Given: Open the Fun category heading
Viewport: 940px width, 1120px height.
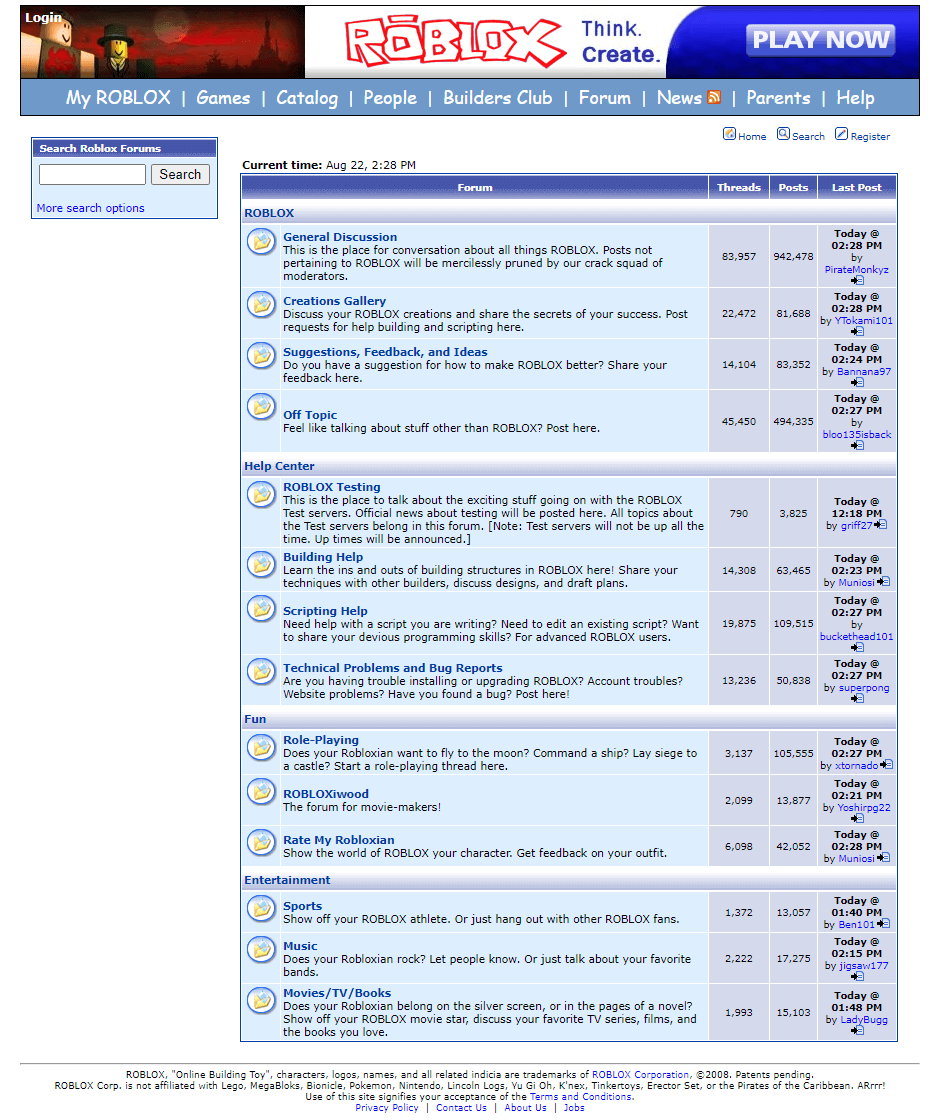Looking at the screenshot, I should pyautogui.click(x=255, y=719).
